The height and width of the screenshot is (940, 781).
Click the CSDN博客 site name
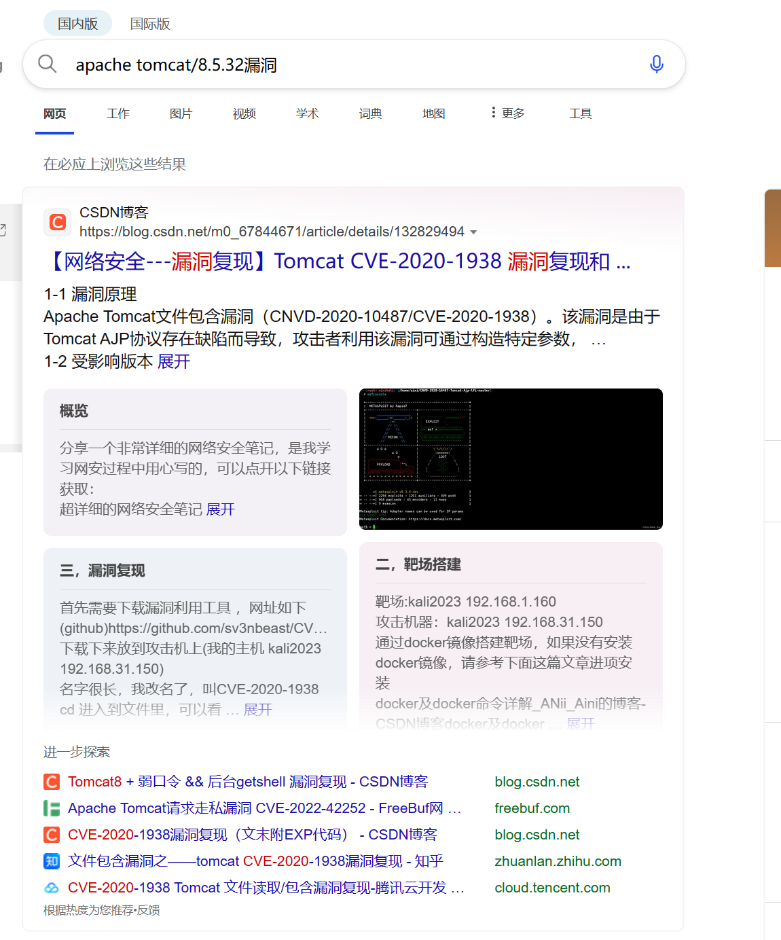[x=114, y=212]
